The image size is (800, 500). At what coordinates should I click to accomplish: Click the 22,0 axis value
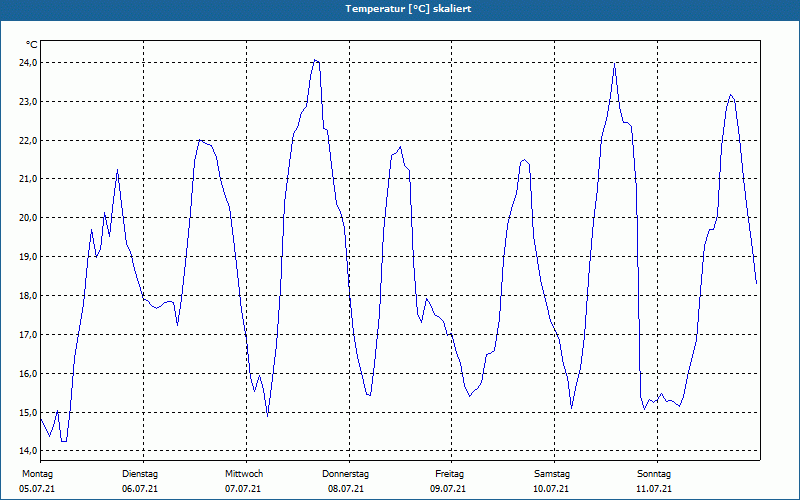28,140
